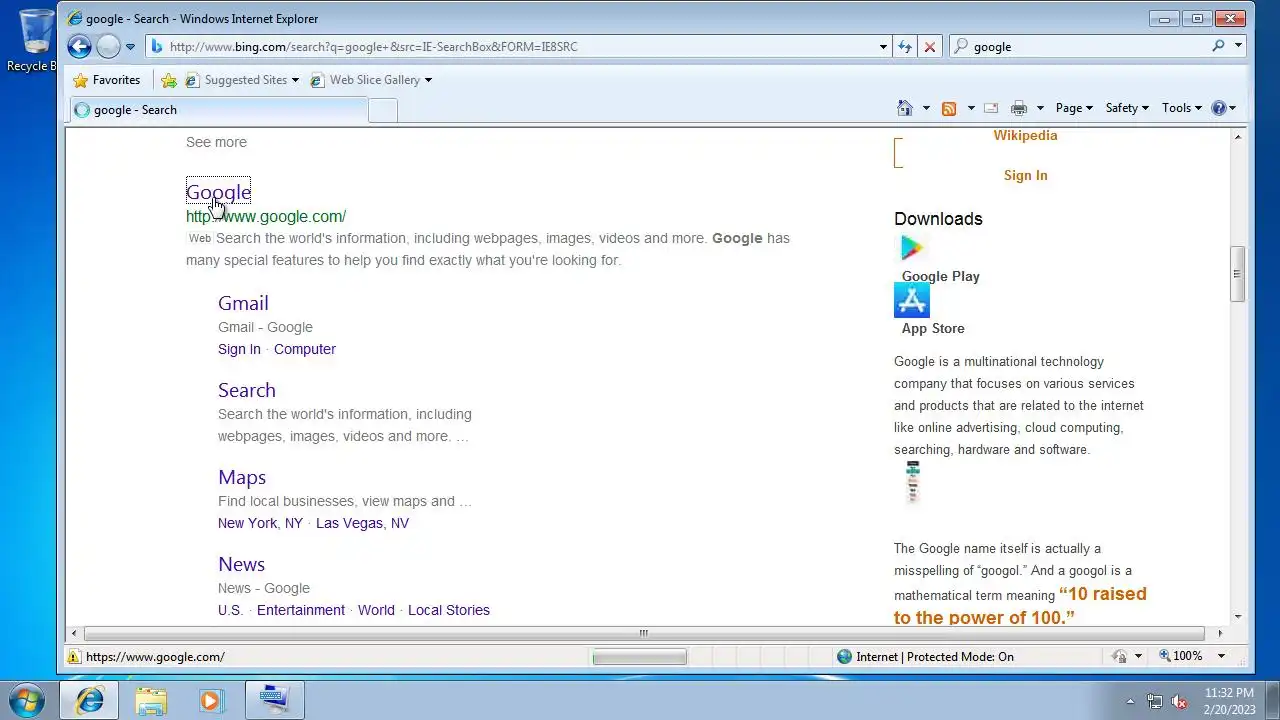
Task: Open the Page menu
Action: pos(1074,108)
